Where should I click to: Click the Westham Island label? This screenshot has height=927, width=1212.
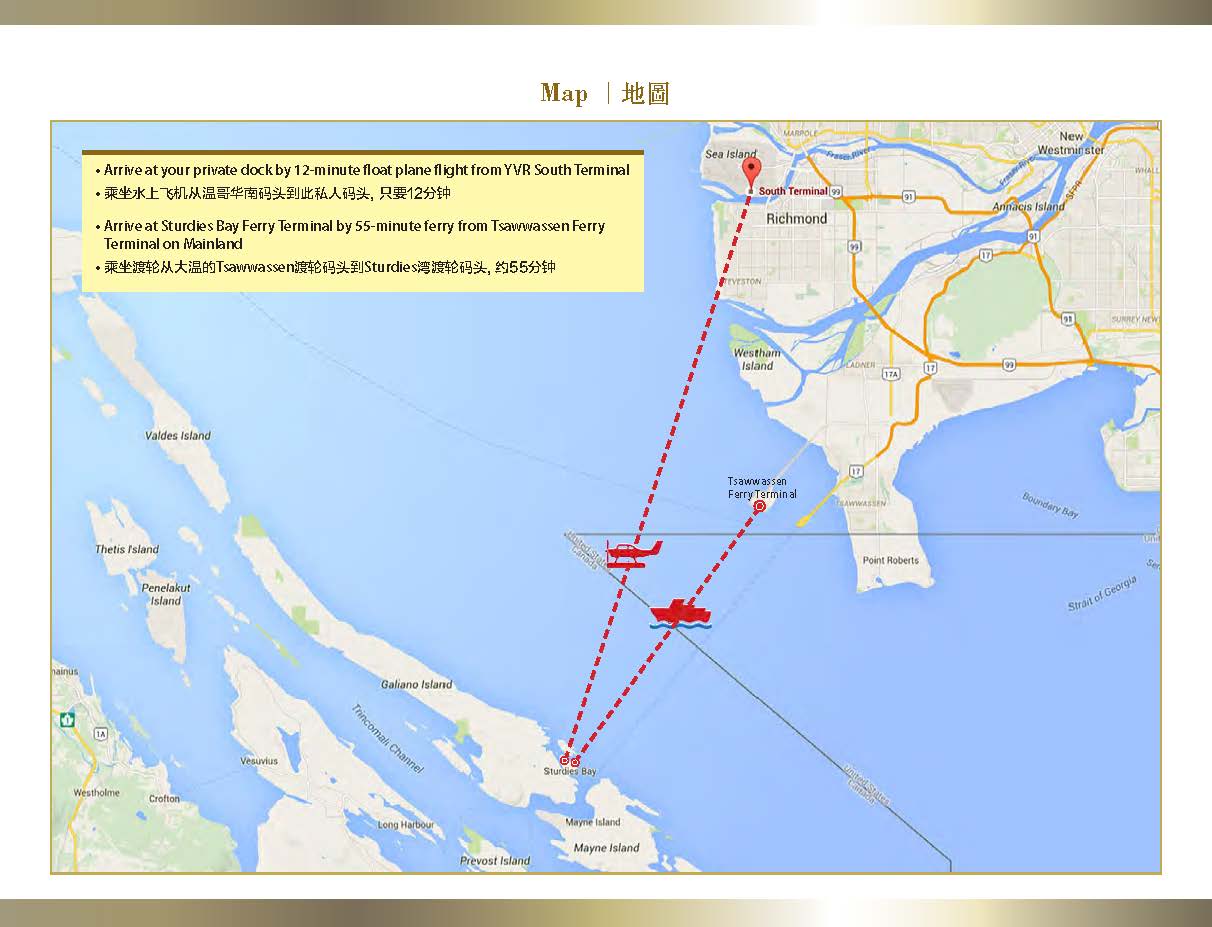pyautogui.click(x=757, y=359)
